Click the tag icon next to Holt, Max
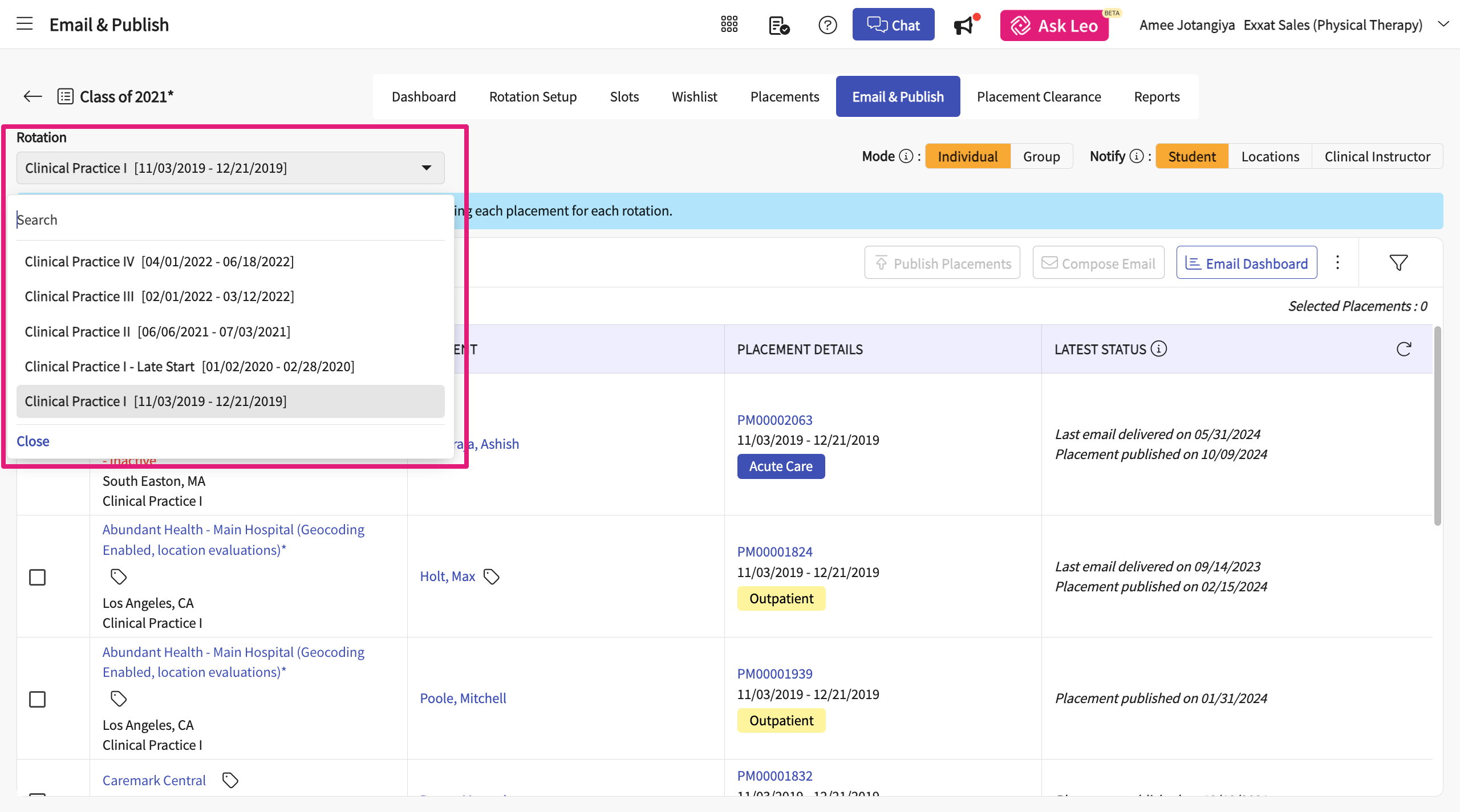This screenshot has width=1460, height=812. (x=491, y=576)
